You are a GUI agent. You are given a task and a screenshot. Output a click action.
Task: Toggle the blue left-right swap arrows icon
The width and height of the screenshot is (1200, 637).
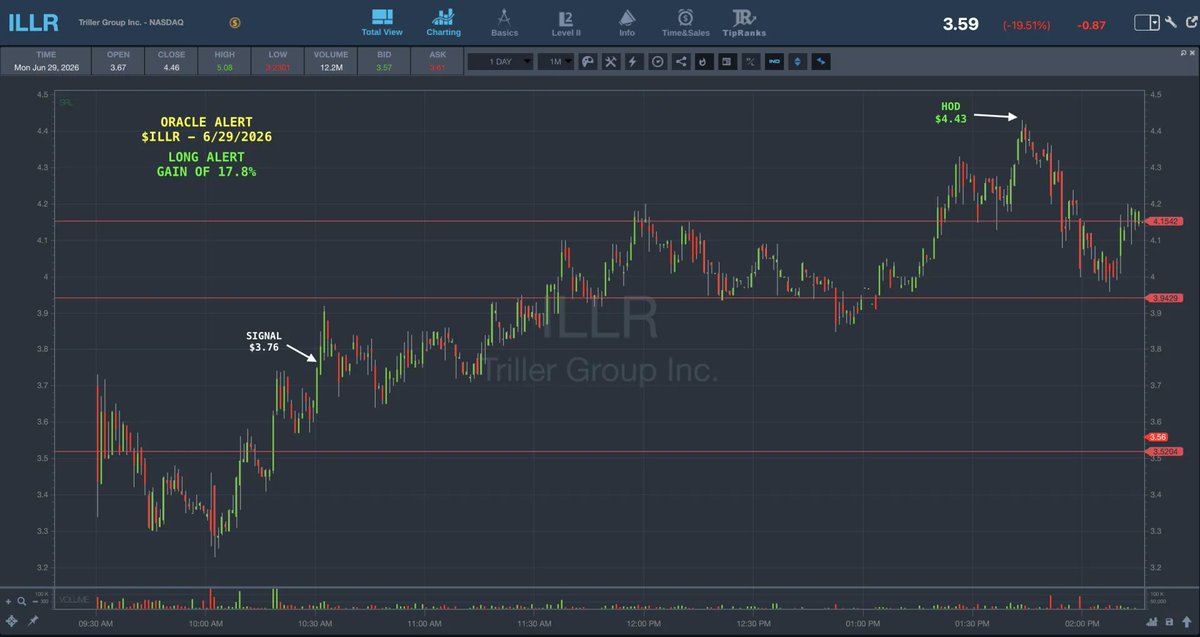821,62
